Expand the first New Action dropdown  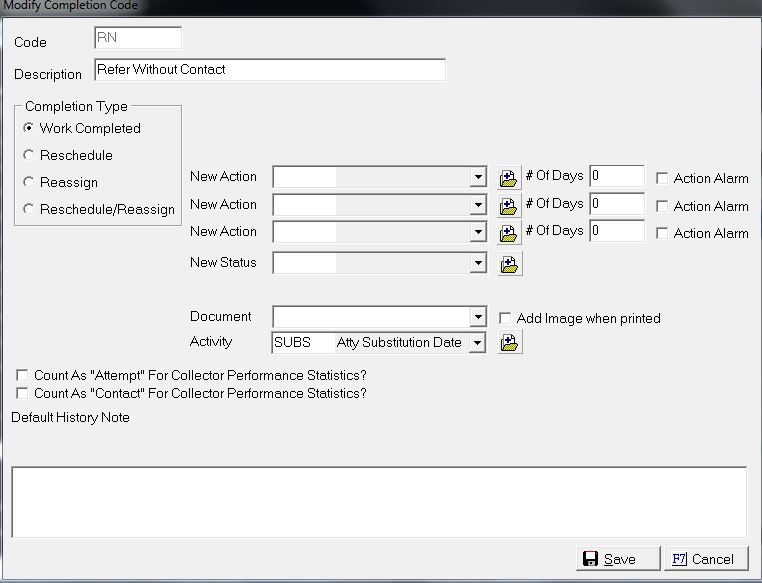click(x=479, y=178)
